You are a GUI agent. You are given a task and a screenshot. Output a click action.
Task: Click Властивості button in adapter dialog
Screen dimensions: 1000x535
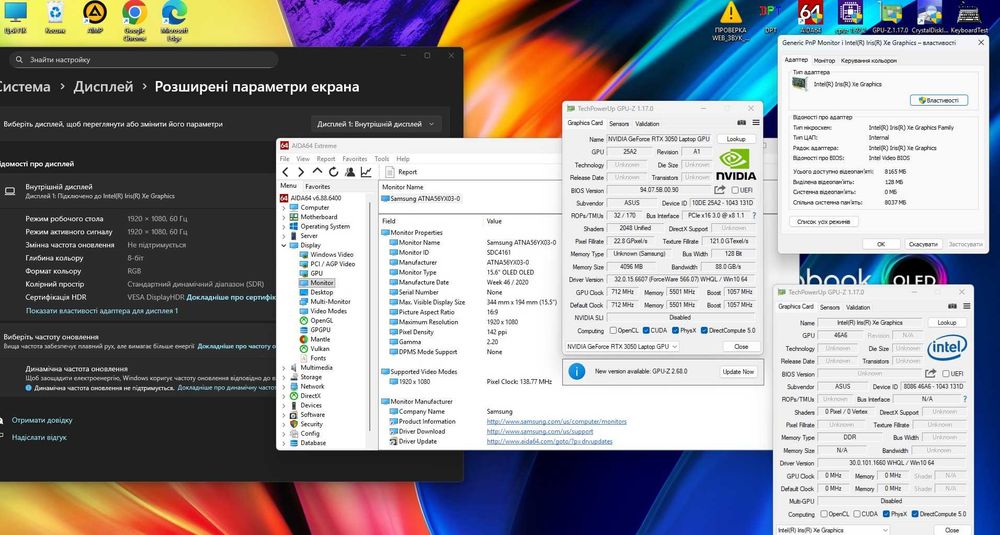(938, 100)
